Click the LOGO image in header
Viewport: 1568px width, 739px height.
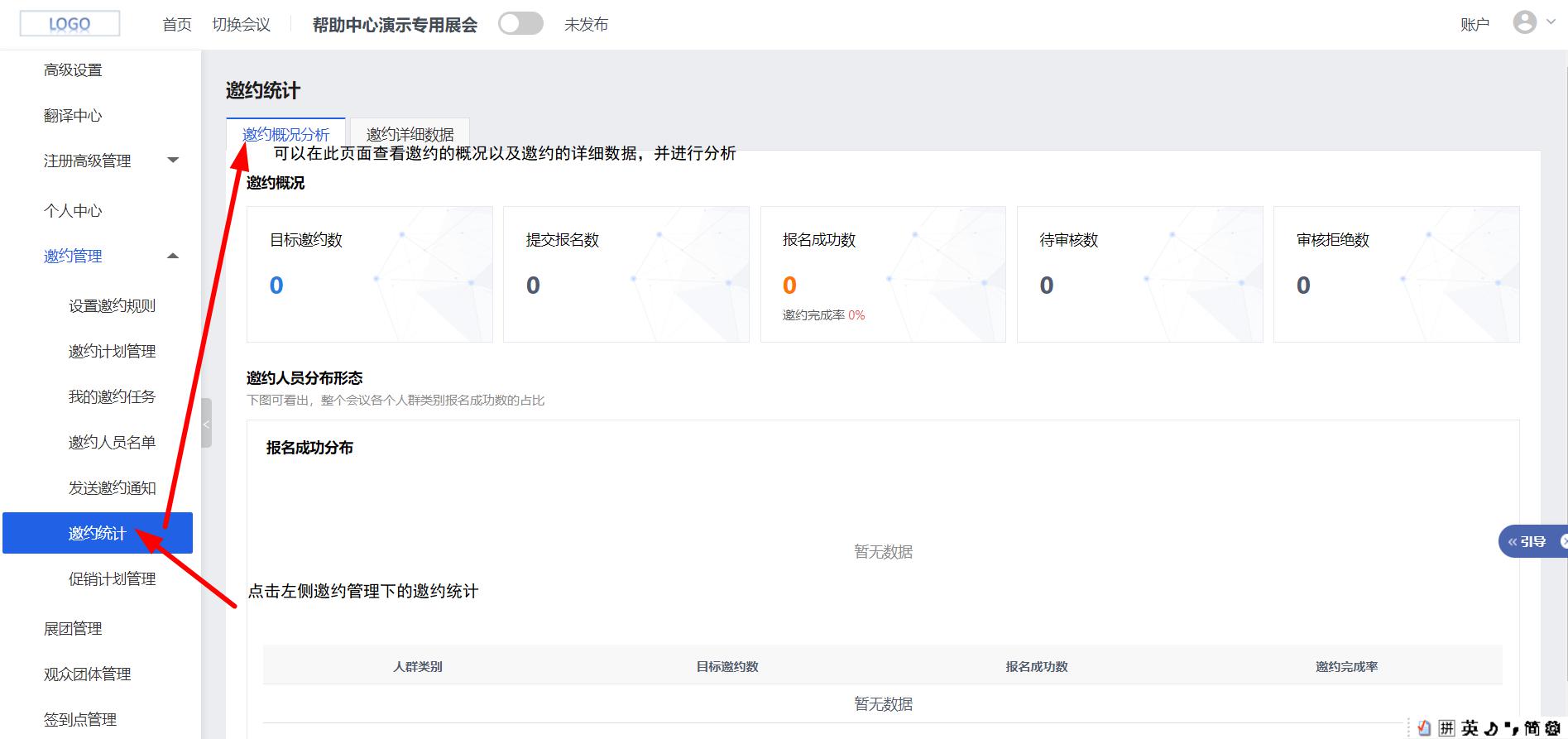pyautogui.click(x=70, y=24)
